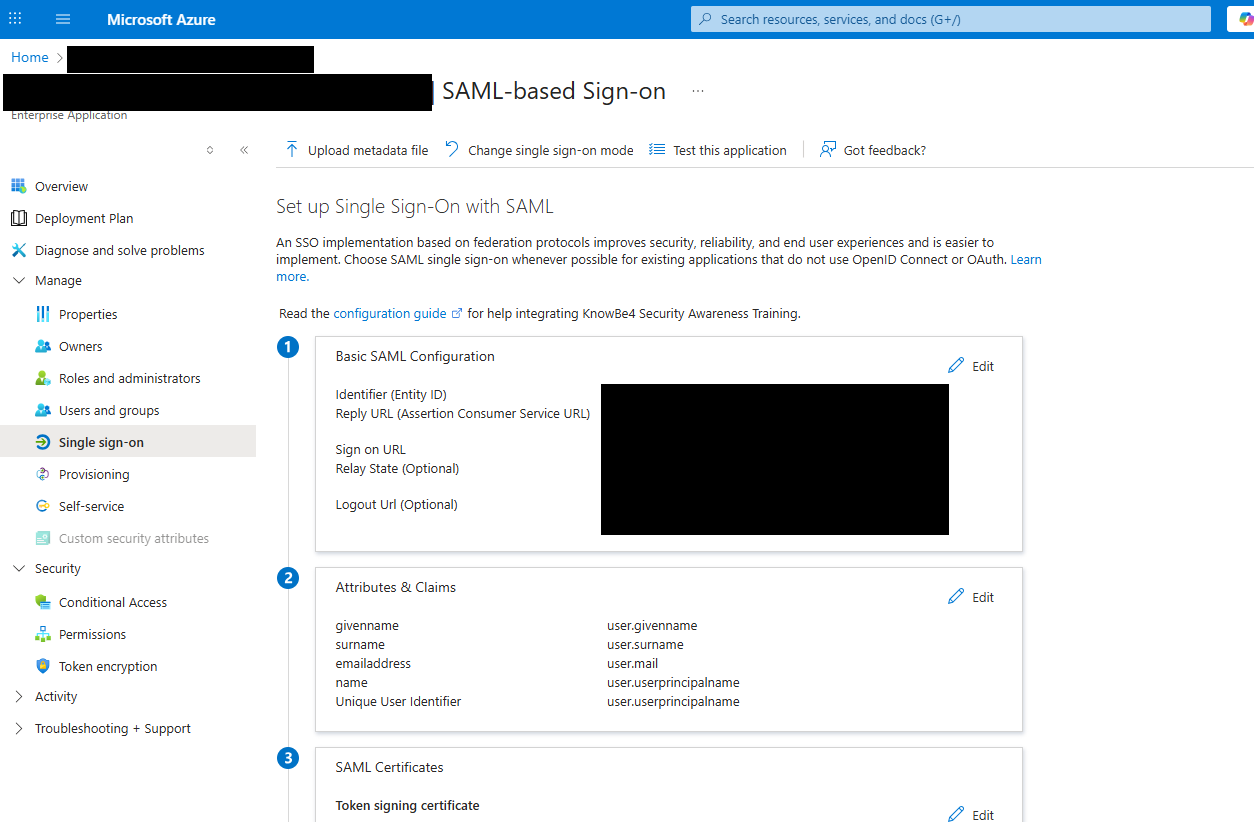
Task: Collapse the Security section
Action: [18, 569]
